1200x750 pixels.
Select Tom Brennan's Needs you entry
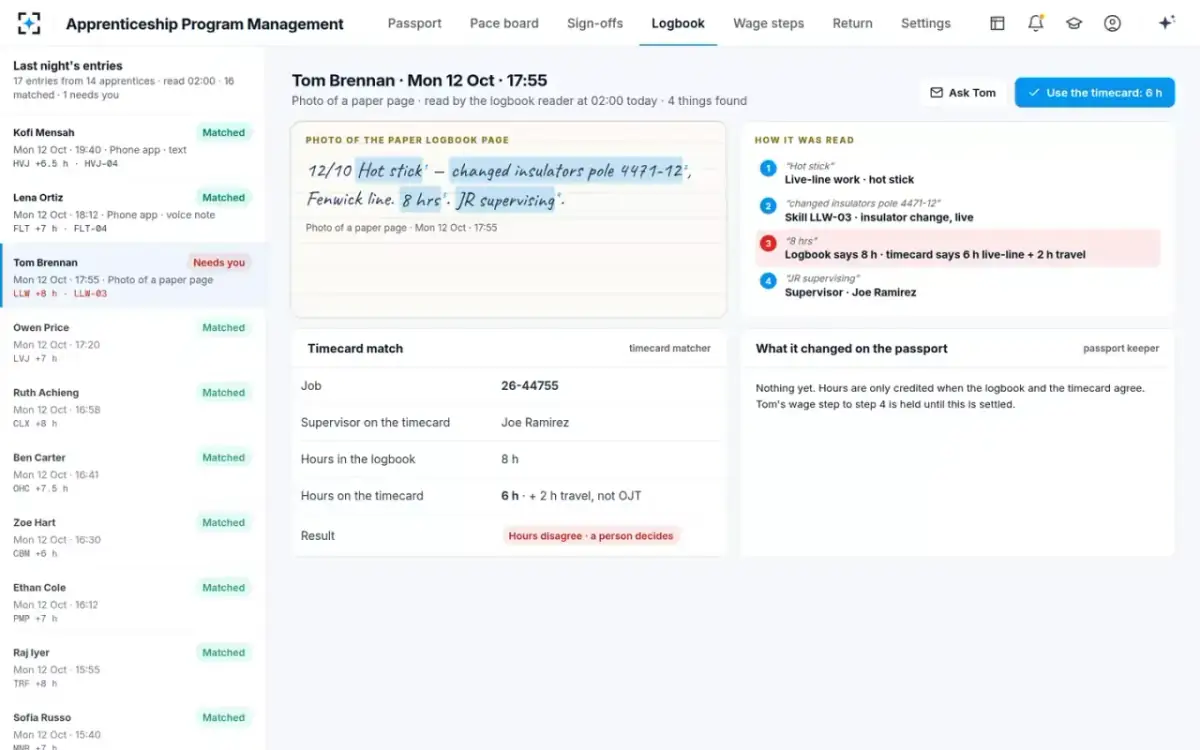point(133,275)
